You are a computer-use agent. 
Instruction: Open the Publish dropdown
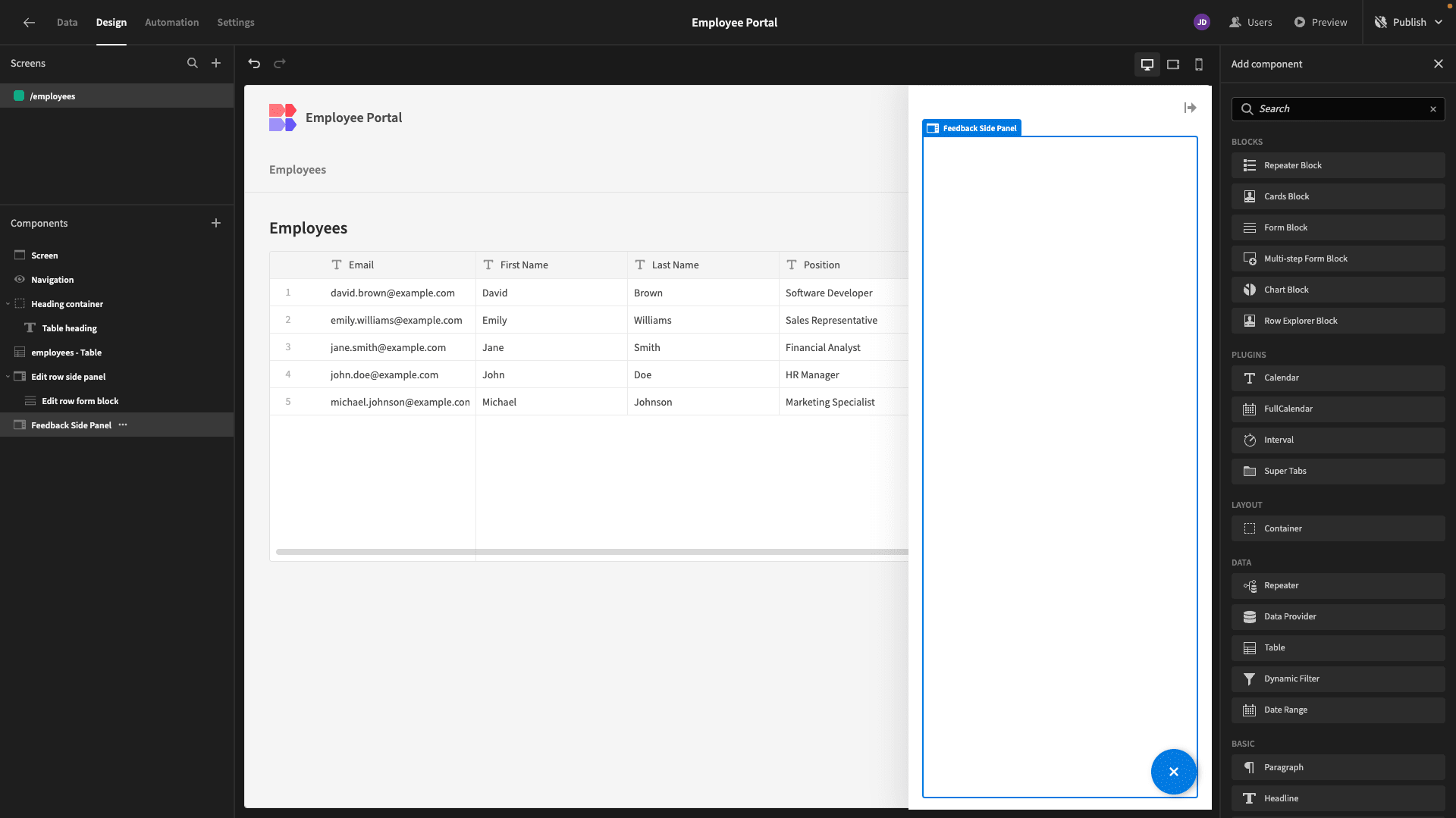pyautogui.click(x=1408, y=22)
